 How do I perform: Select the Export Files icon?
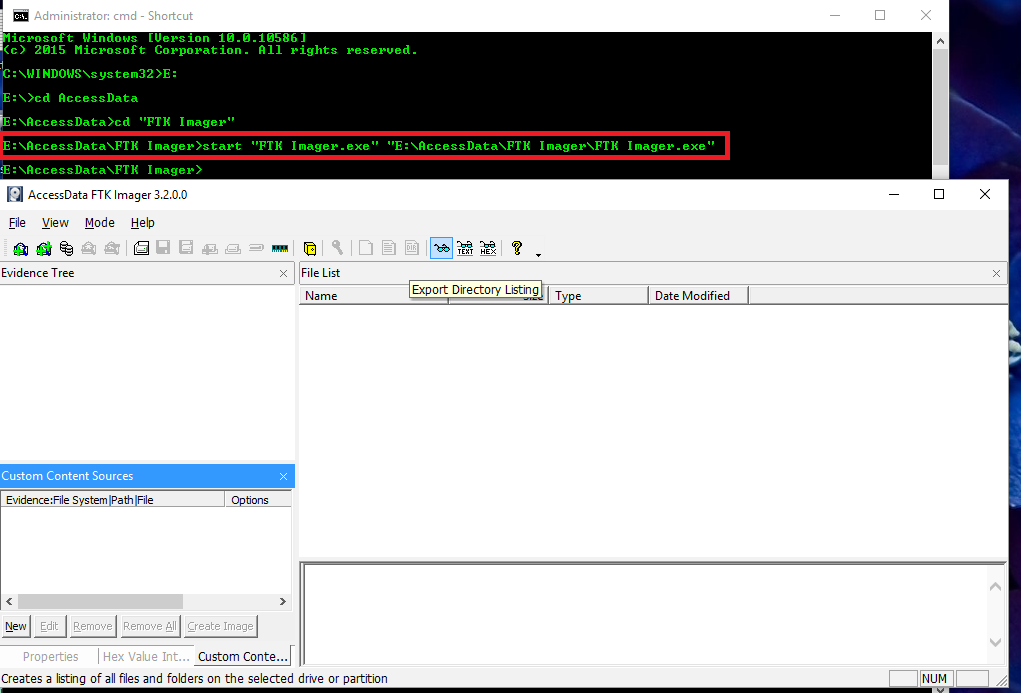point(365,248)
